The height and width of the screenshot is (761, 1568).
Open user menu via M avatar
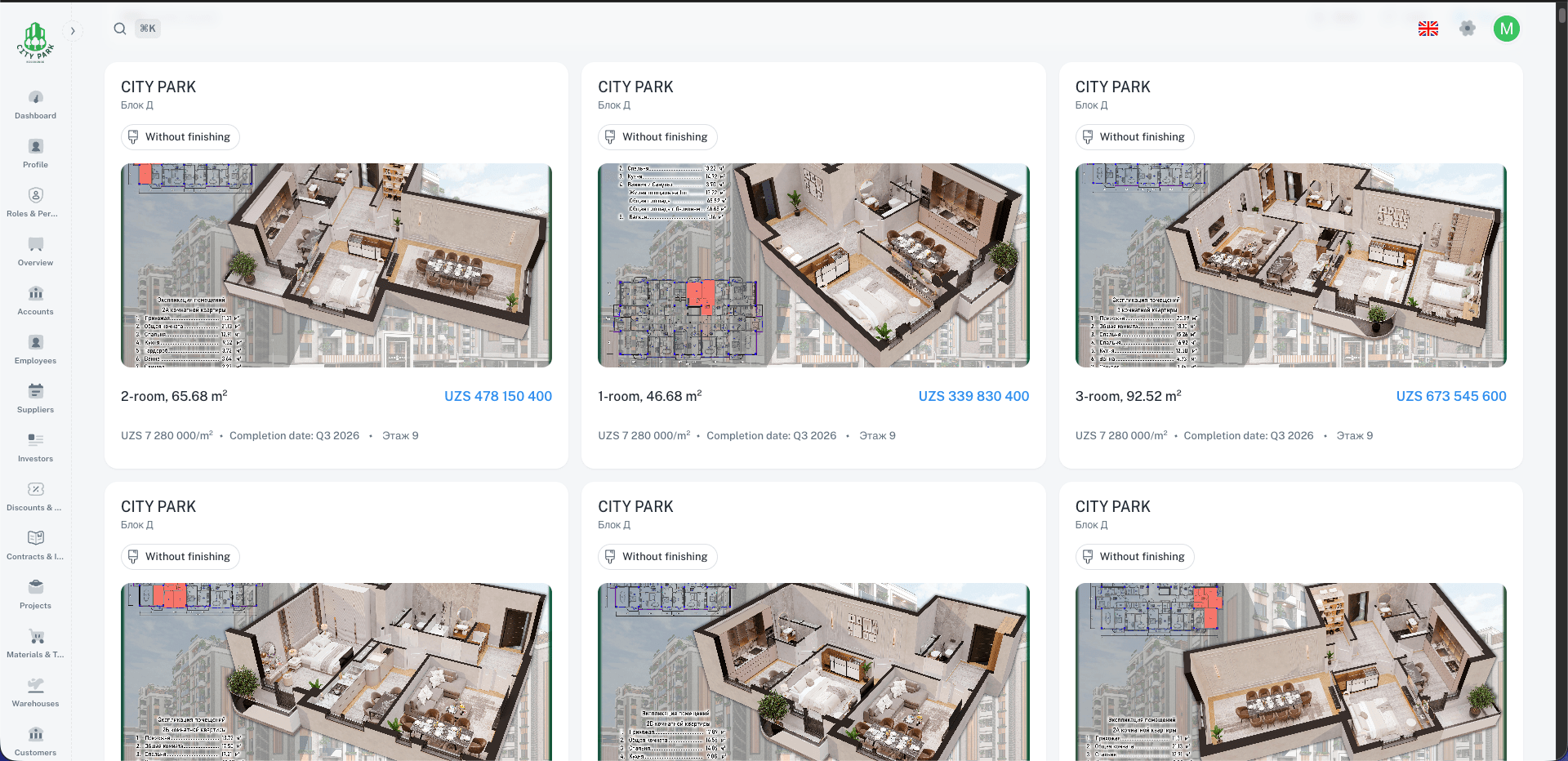pyautogui.click(x=1506, y=29)
